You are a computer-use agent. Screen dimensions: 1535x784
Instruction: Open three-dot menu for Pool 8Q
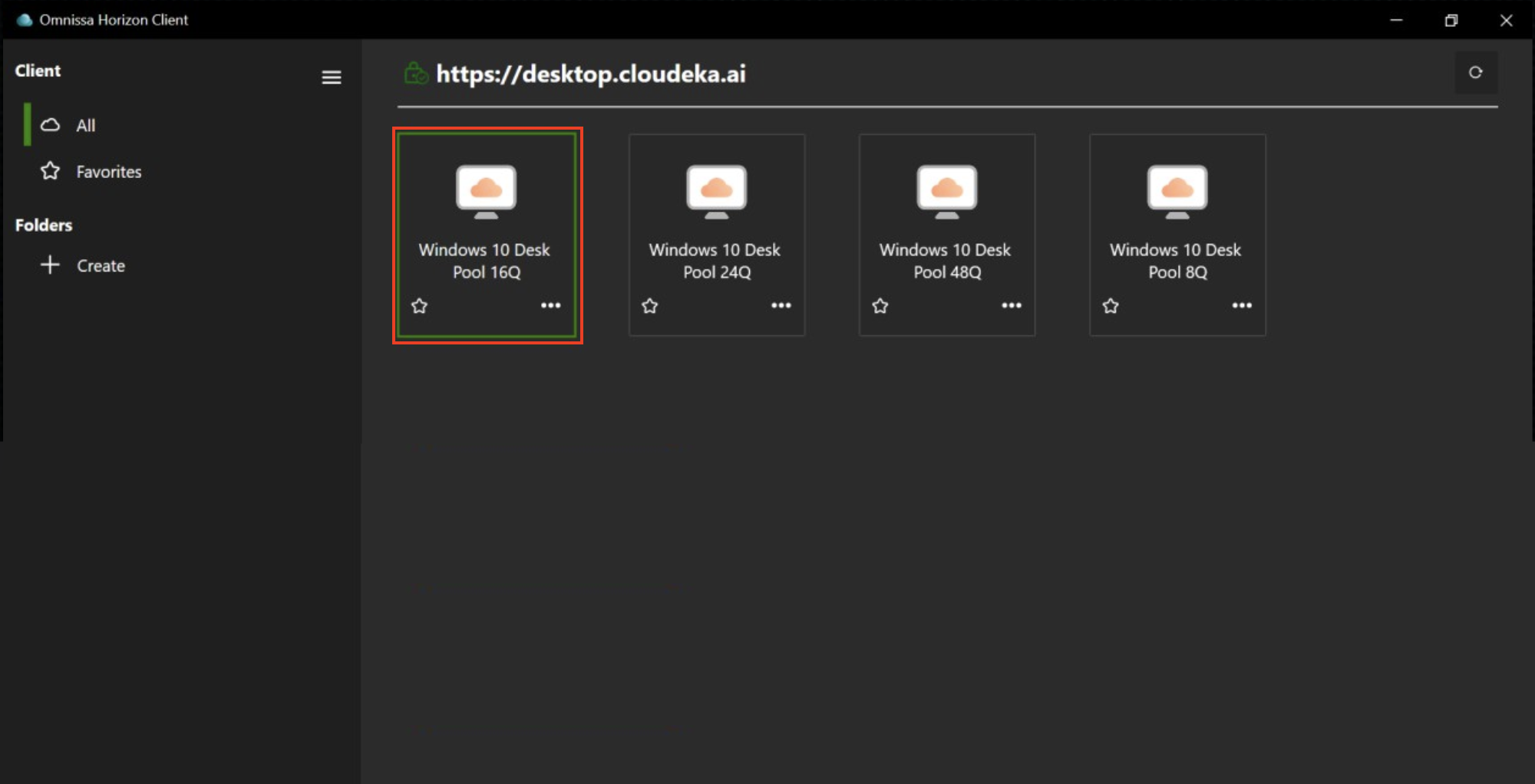tap(1241, 305)
